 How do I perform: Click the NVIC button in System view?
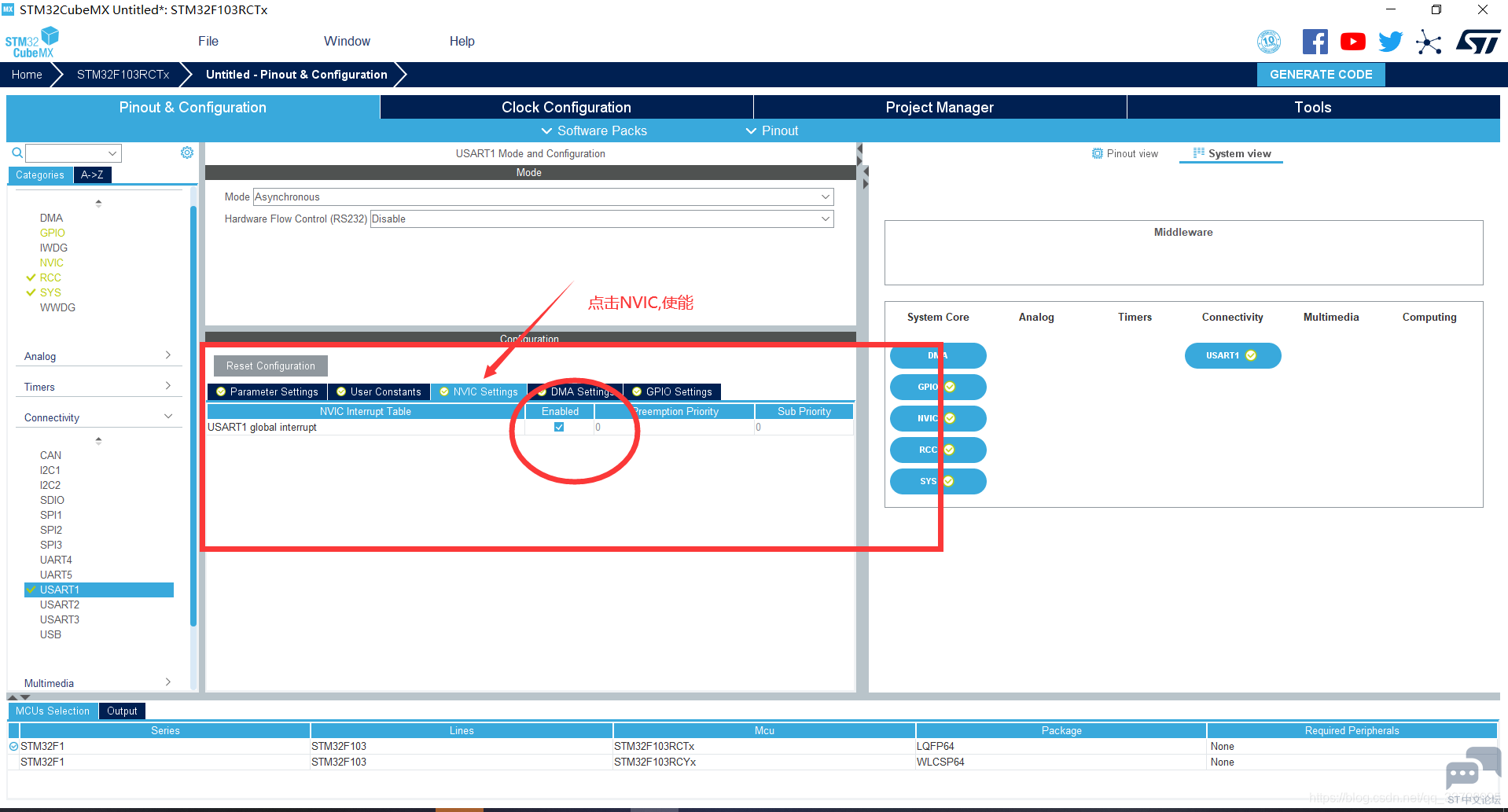click(x=938, y=418)
